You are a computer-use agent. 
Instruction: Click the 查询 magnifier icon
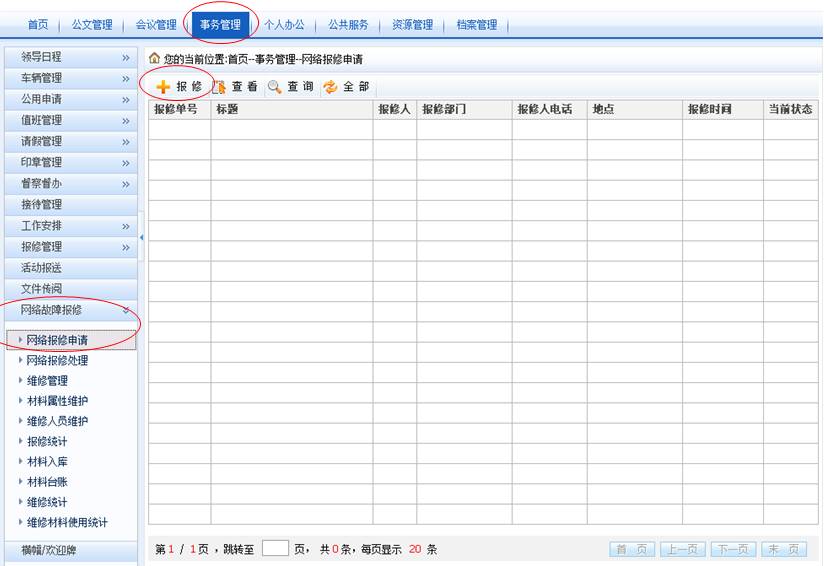[274, 87]
